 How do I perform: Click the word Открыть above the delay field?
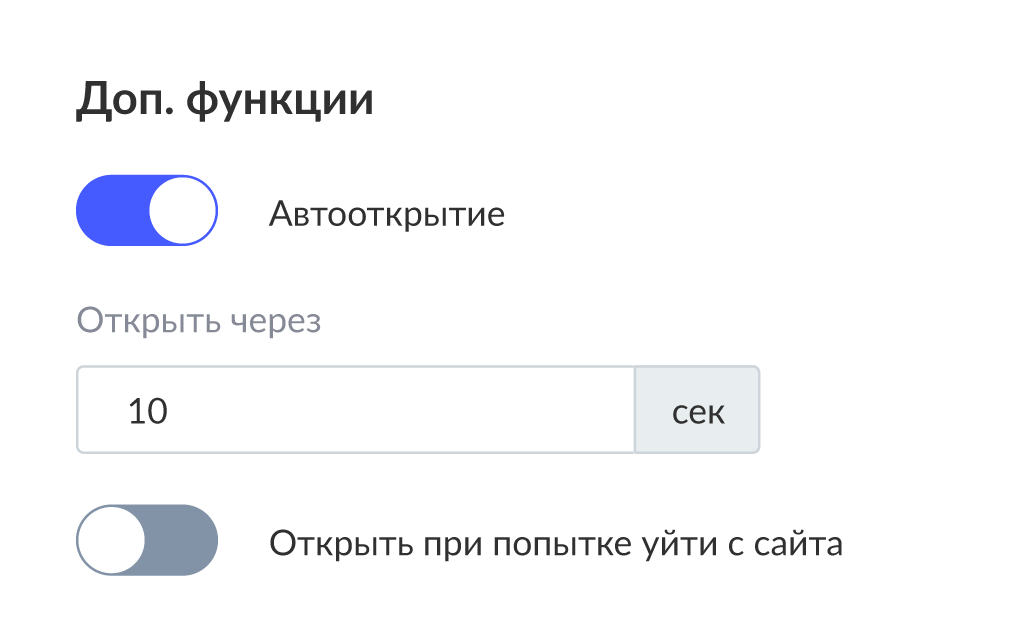point(148,322)
